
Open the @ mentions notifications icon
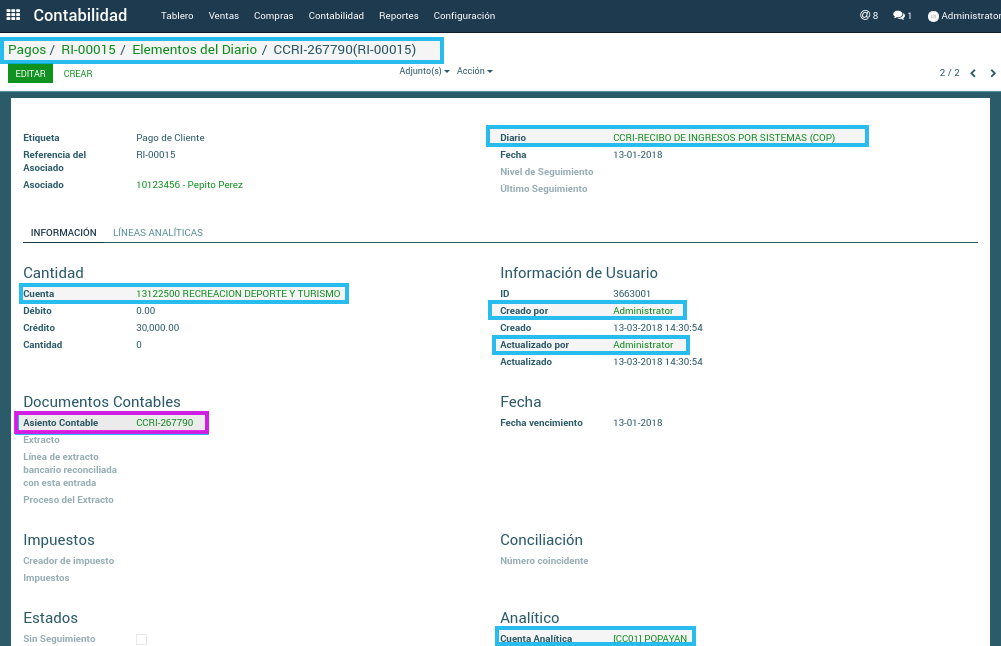(x=868, y=16)
